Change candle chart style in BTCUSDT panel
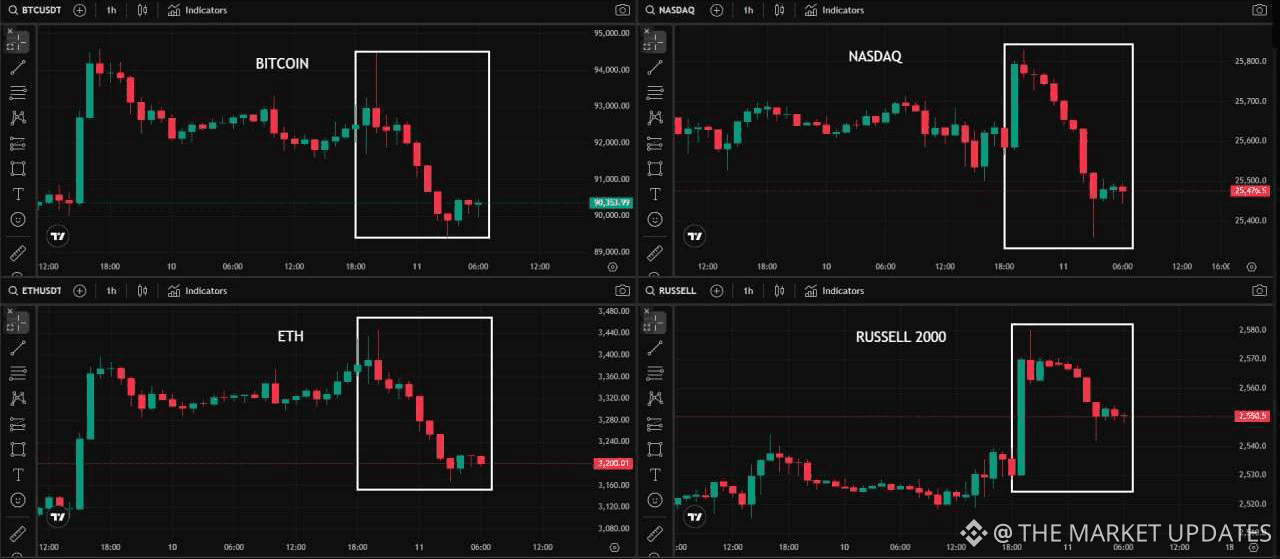This screenshot has height=559, width=1280. 143,10
